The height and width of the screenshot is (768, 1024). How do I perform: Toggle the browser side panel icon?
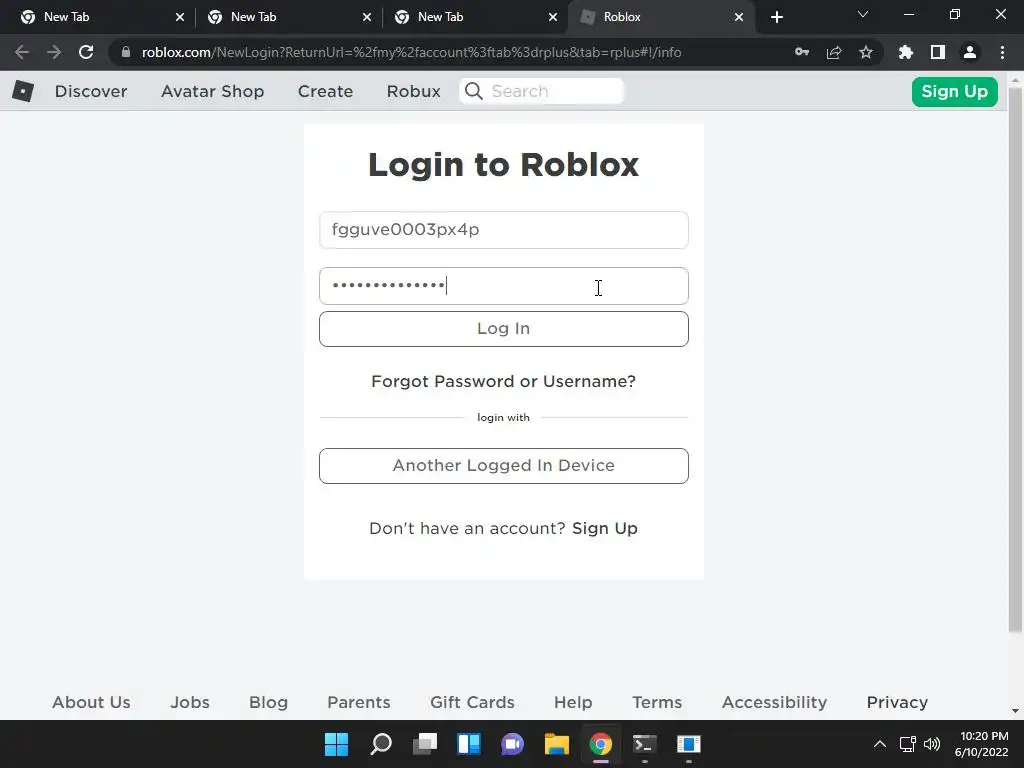pyautogui.click(x=938, y=52)
